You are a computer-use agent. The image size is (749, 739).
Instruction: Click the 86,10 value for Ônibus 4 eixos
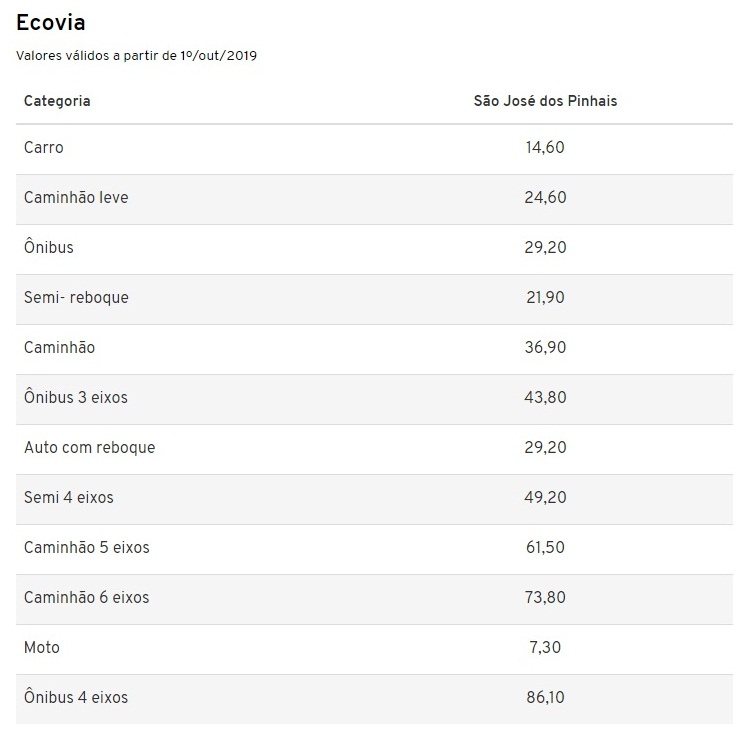click(x=545, y=698)
